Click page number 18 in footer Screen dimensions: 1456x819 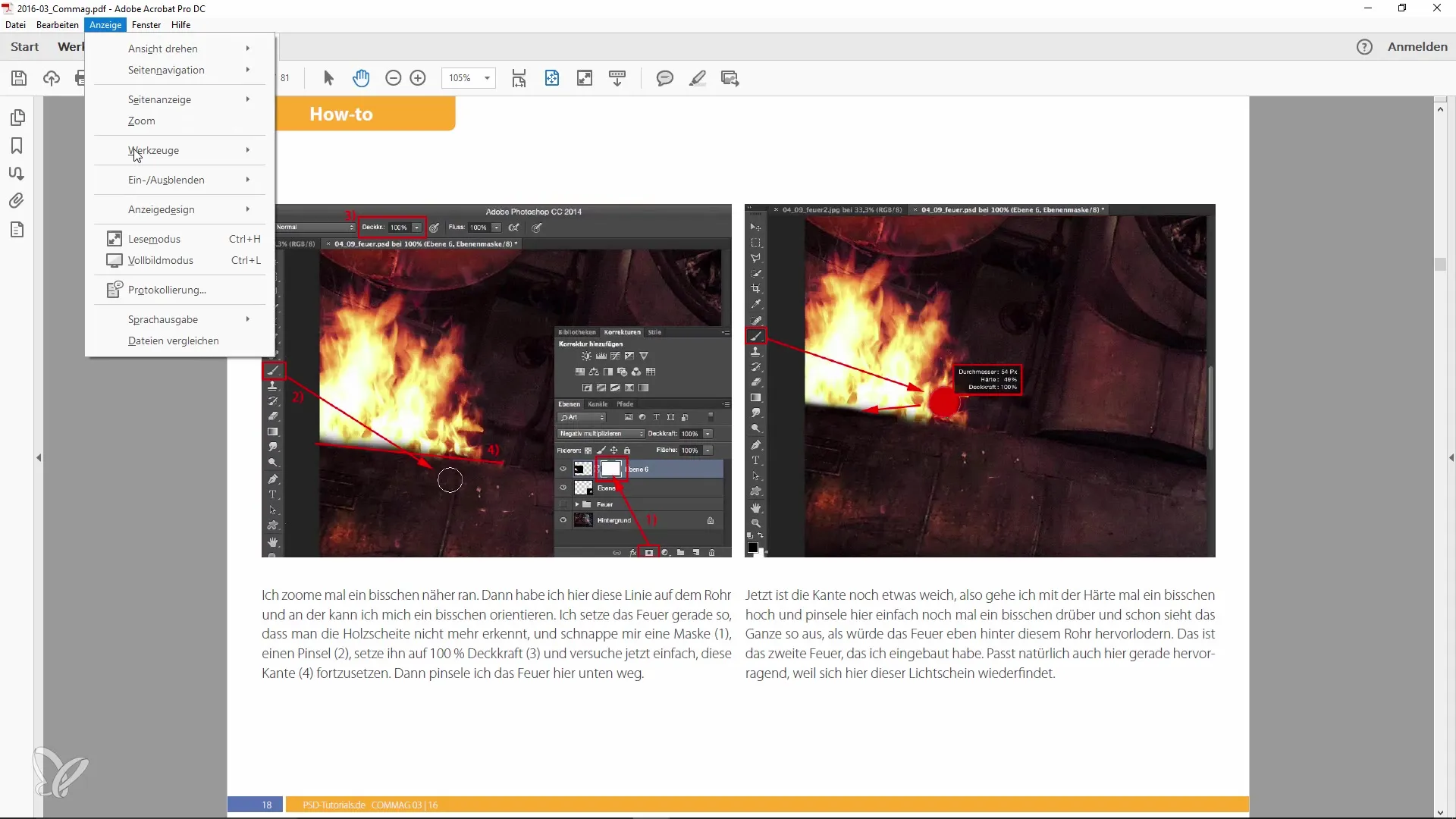(267, 805)
